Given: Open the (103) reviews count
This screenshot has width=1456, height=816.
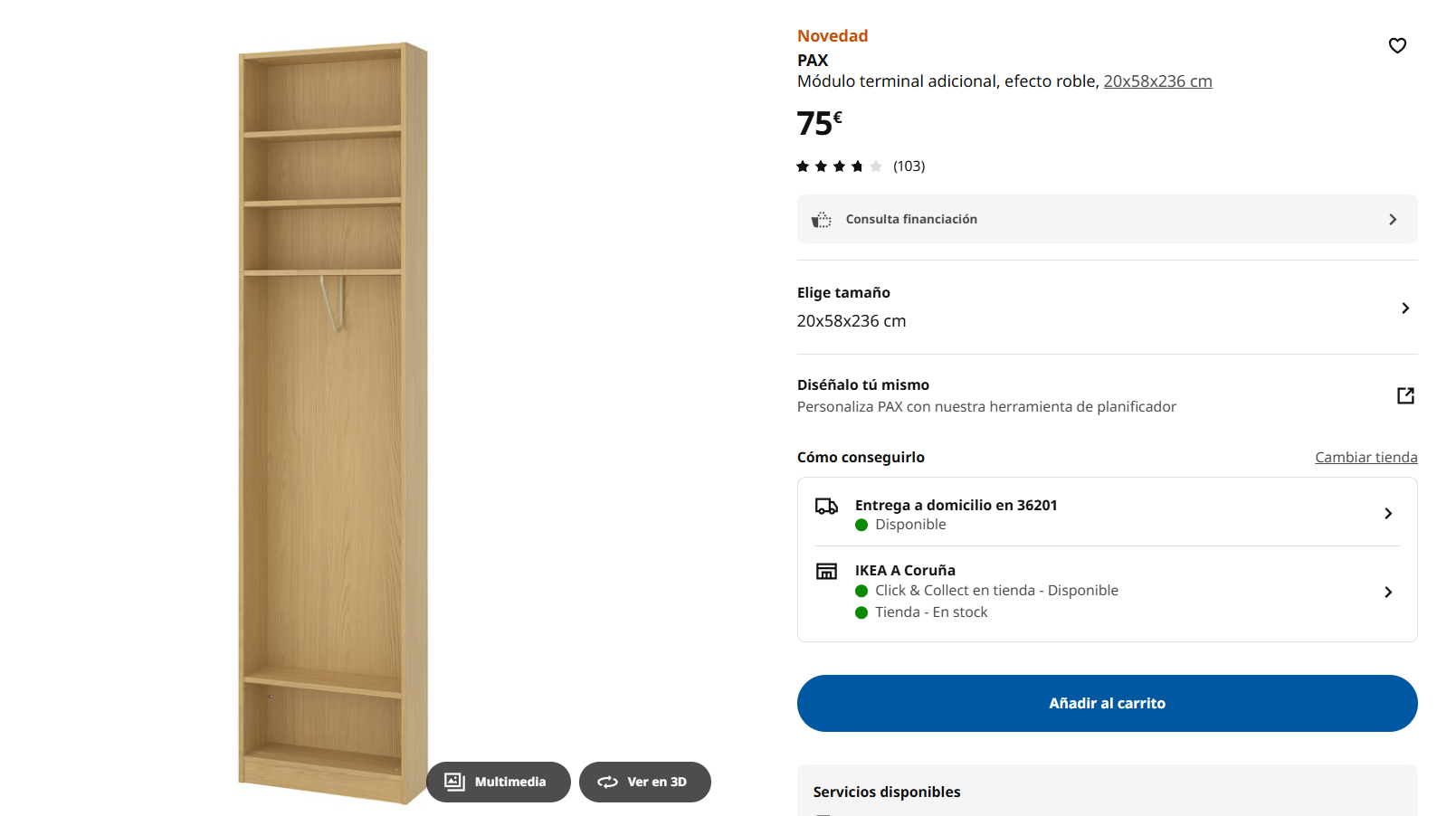Looking at the screenshot, I should (x=909, y=166).
